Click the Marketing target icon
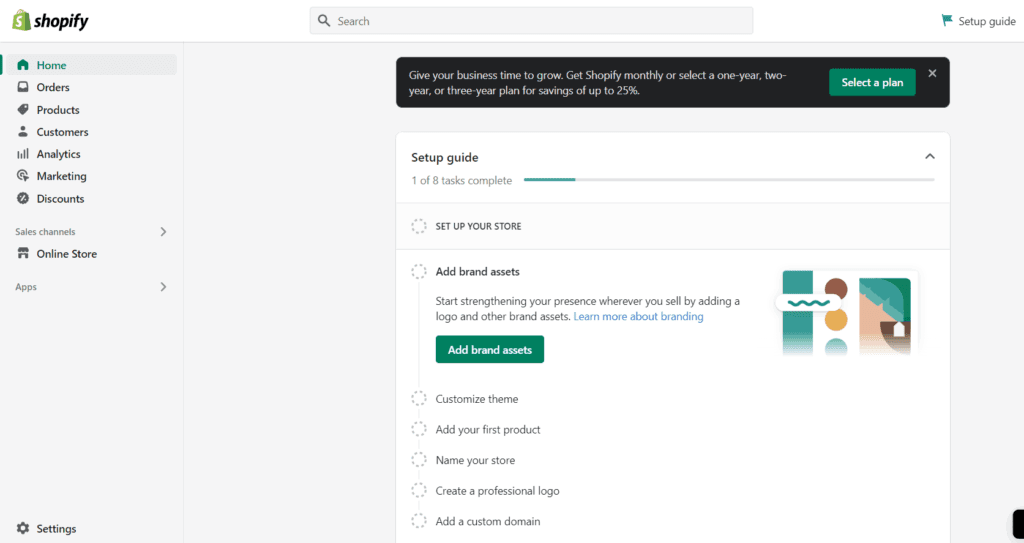Screen dimensions: 1024x543 tap(23, 176)
